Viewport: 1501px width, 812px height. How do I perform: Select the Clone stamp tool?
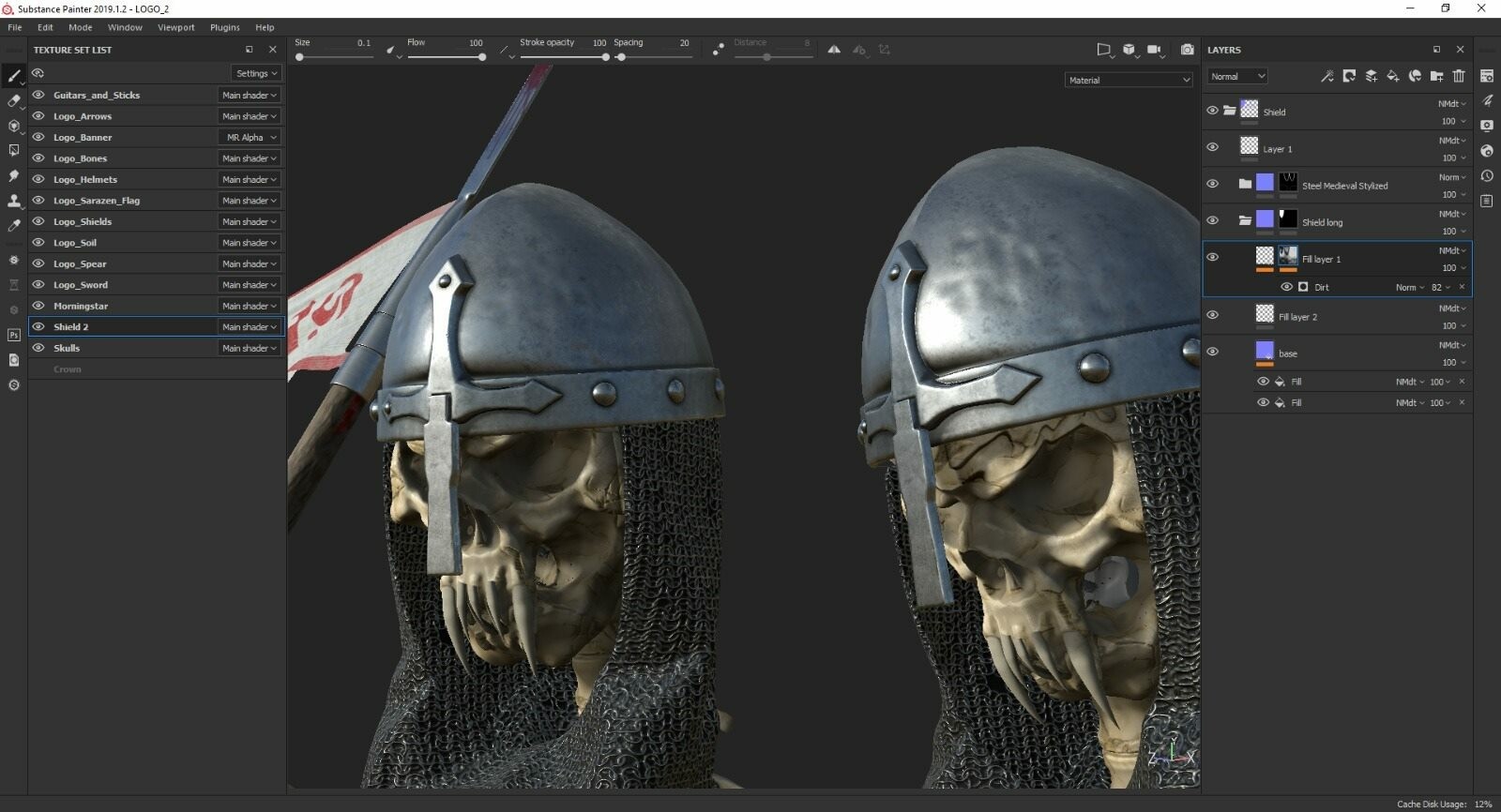pos(14,200)
